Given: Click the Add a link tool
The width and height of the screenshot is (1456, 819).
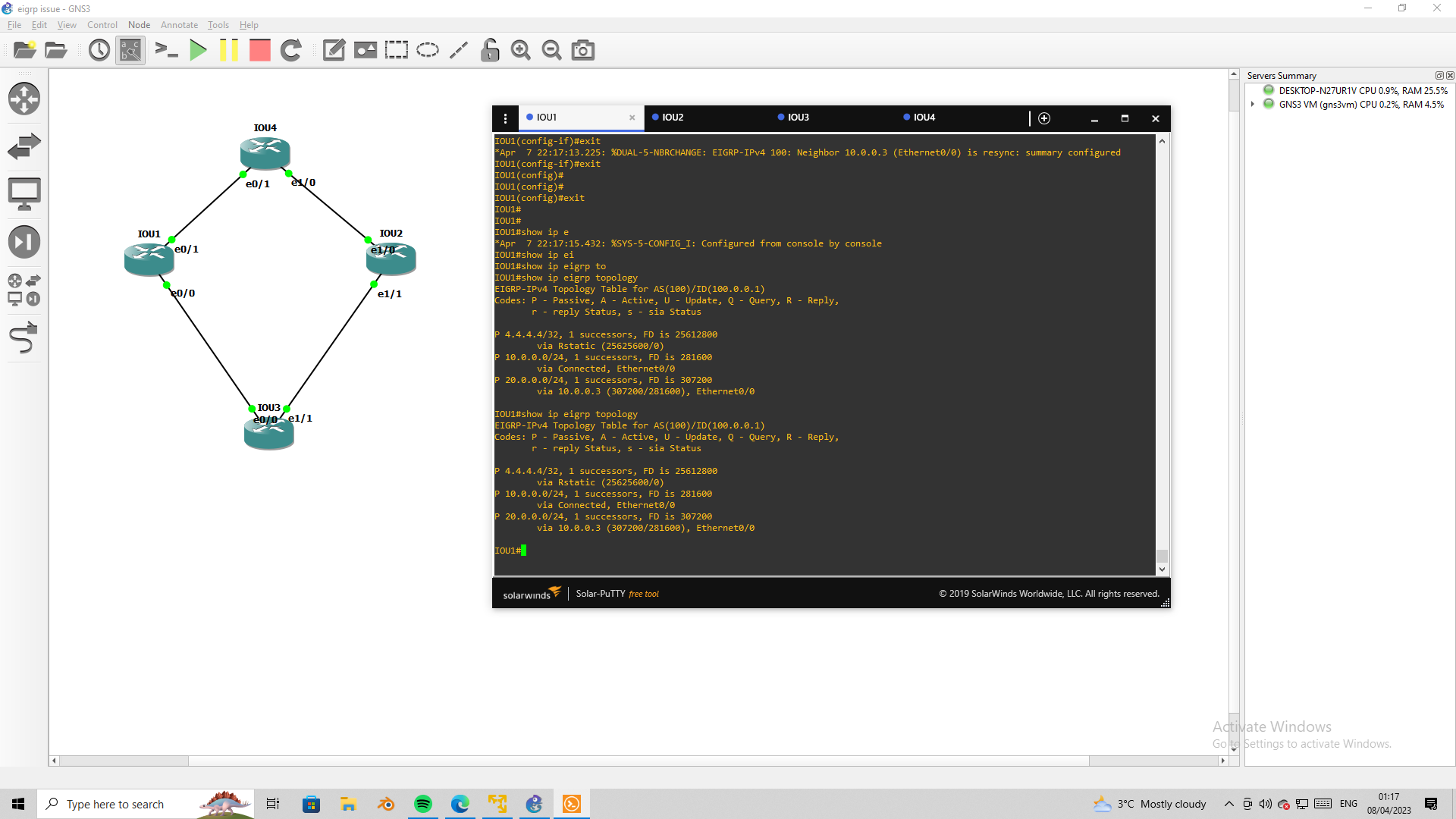Looking at the screenshot, I should (x=24, y=338).
